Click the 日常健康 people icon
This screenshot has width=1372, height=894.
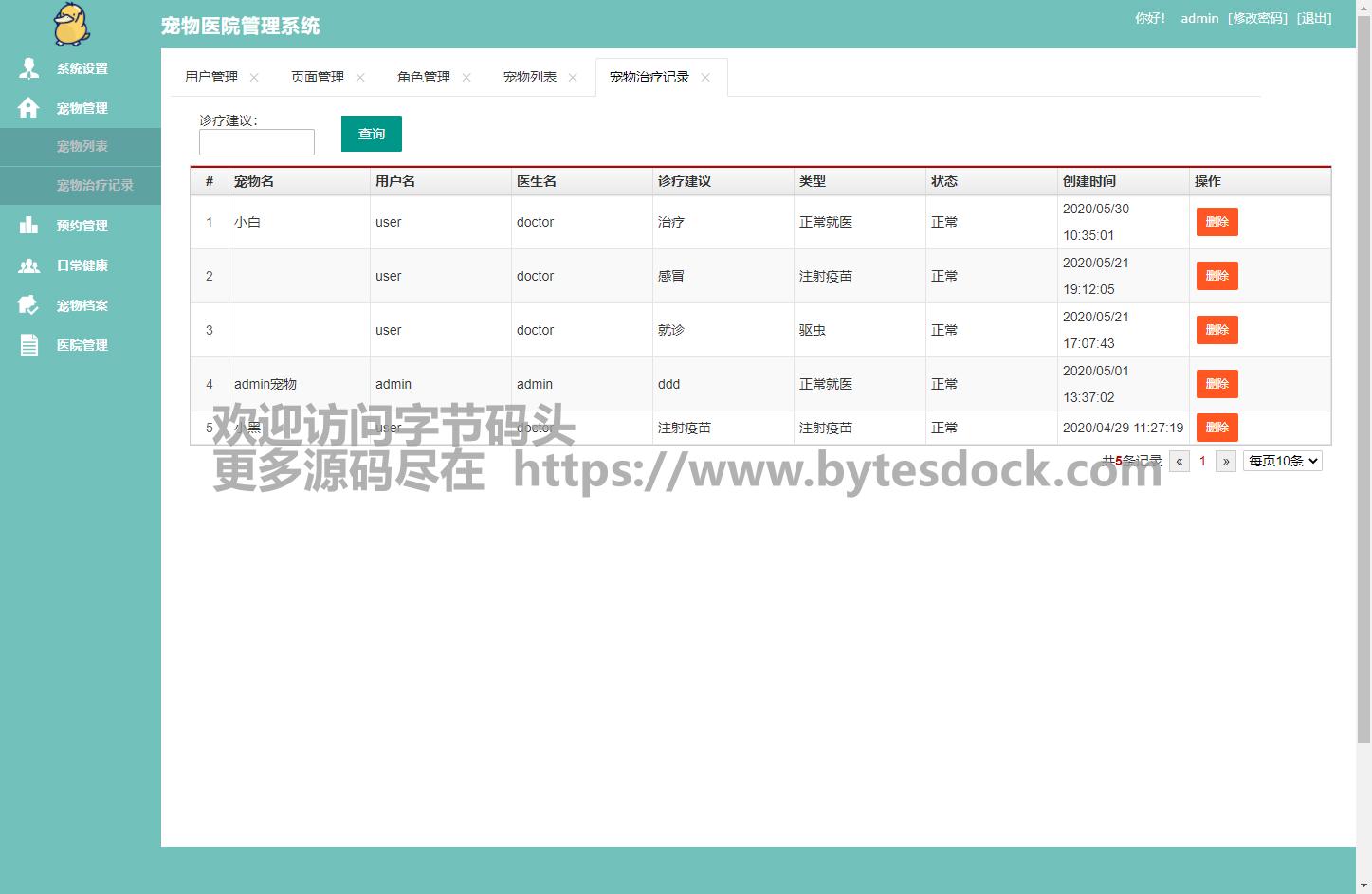pos(28,265)
